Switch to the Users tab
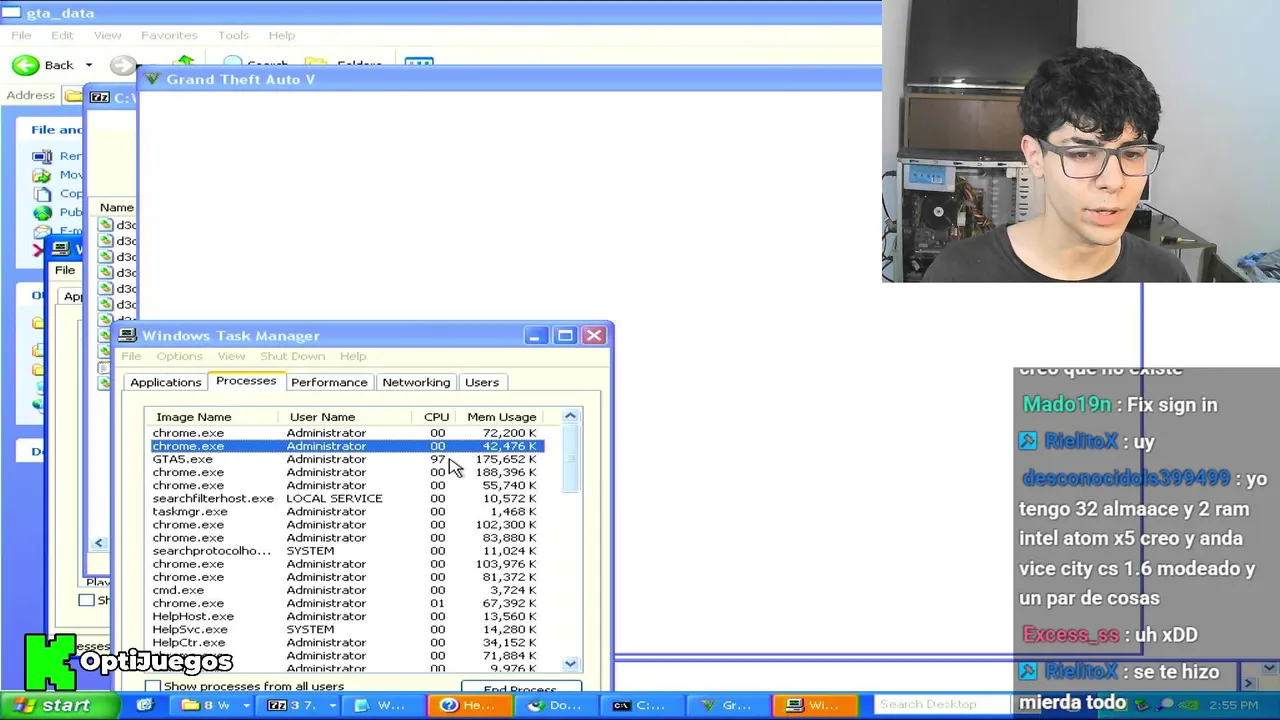Screen dimensions: 1280x720 pyautogui.click(x=481, y=382)
